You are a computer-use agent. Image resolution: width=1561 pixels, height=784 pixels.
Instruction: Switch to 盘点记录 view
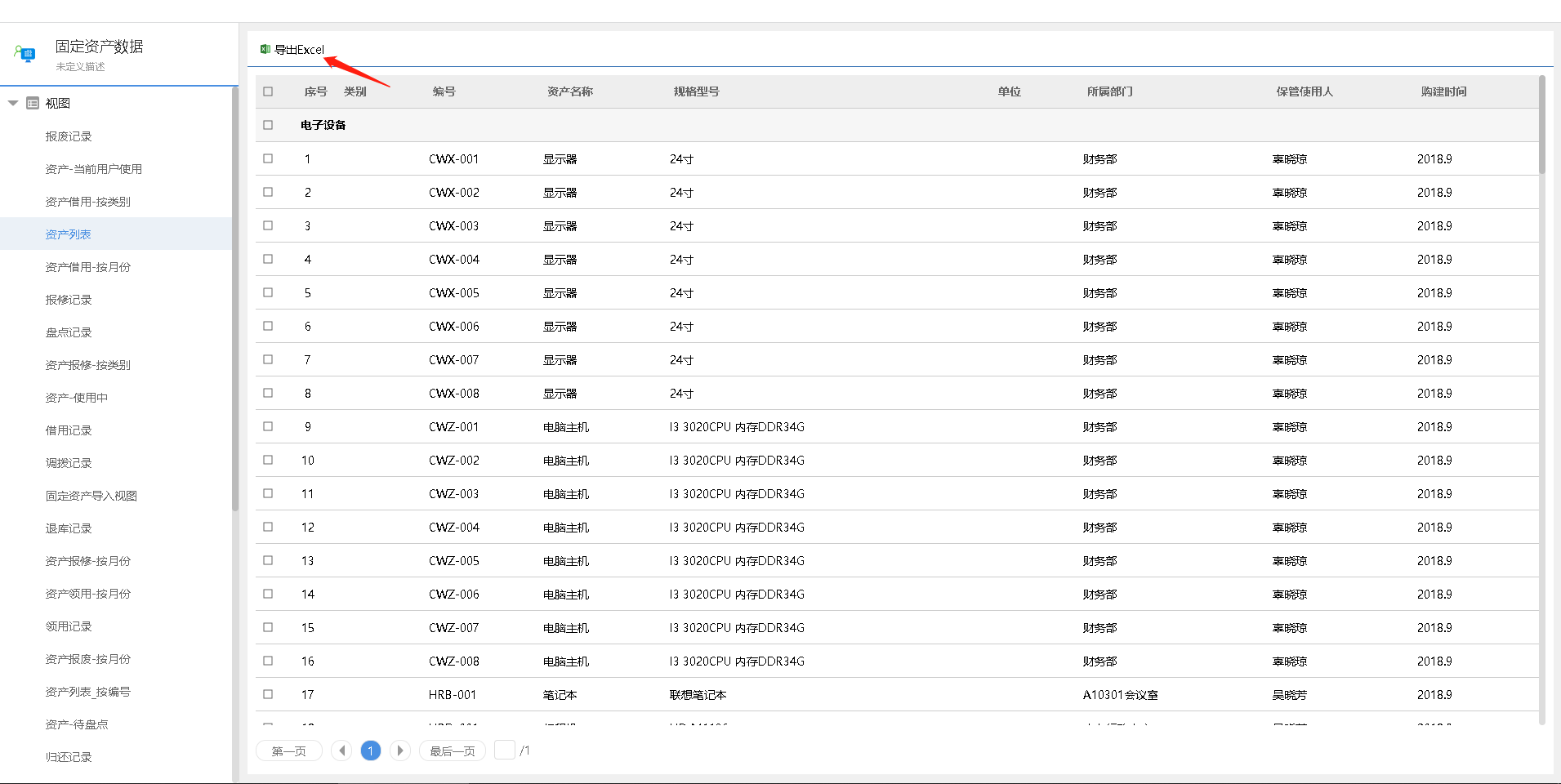pyautogui.click(x=69, y=332)
